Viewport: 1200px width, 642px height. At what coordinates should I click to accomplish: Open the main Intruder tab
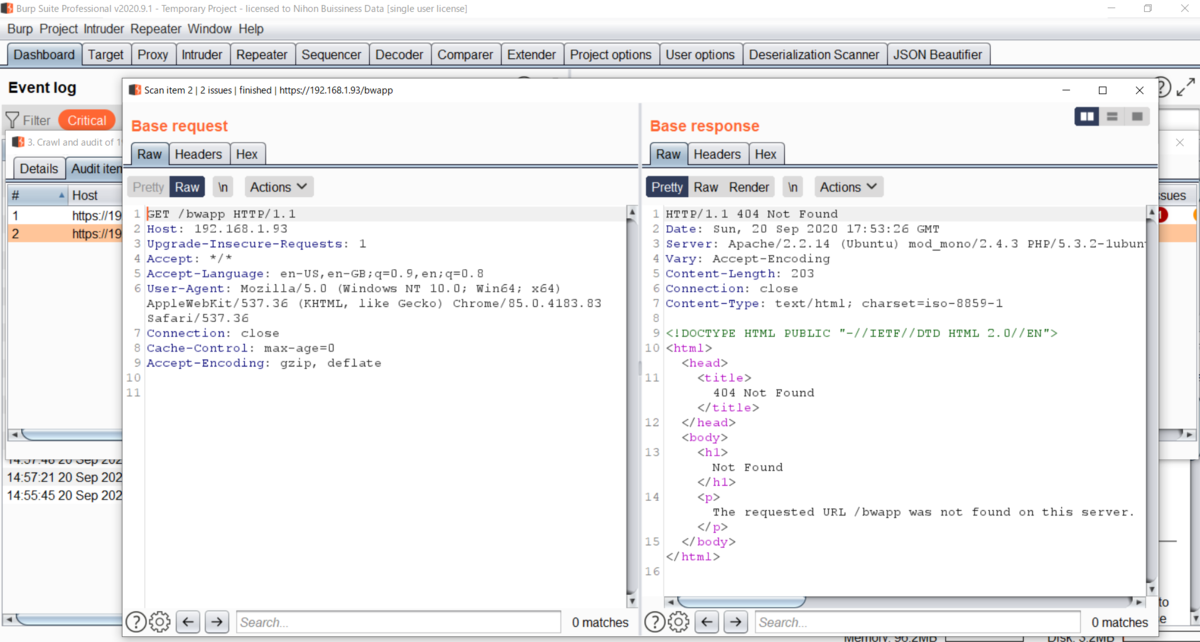point(203,55)
